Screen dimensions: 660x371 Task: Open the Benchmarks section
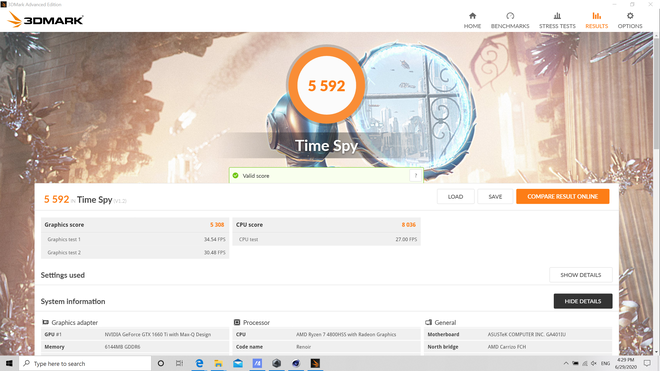tap(510, 20)
